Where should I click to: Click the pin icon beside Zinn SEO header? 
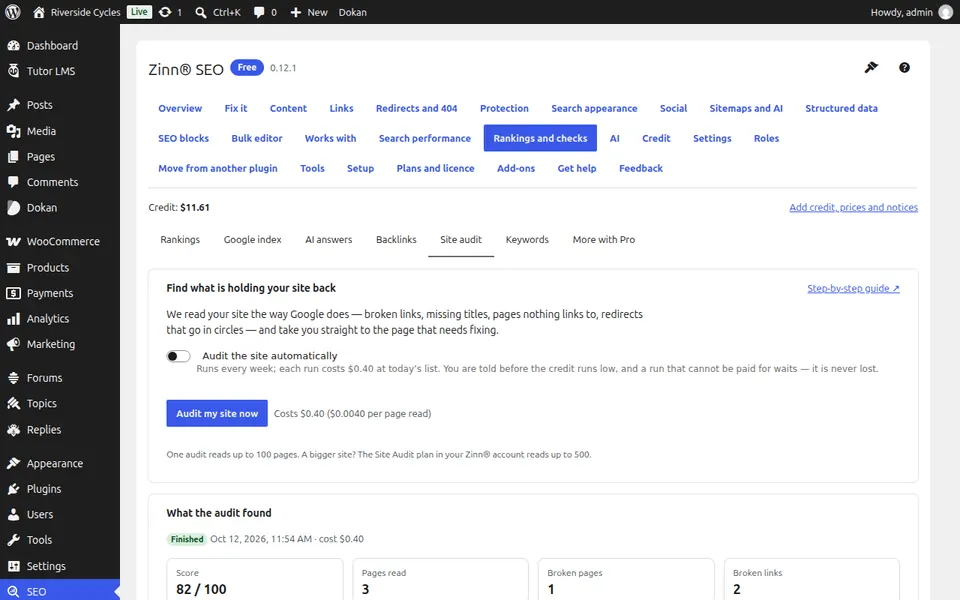[871, 67]
